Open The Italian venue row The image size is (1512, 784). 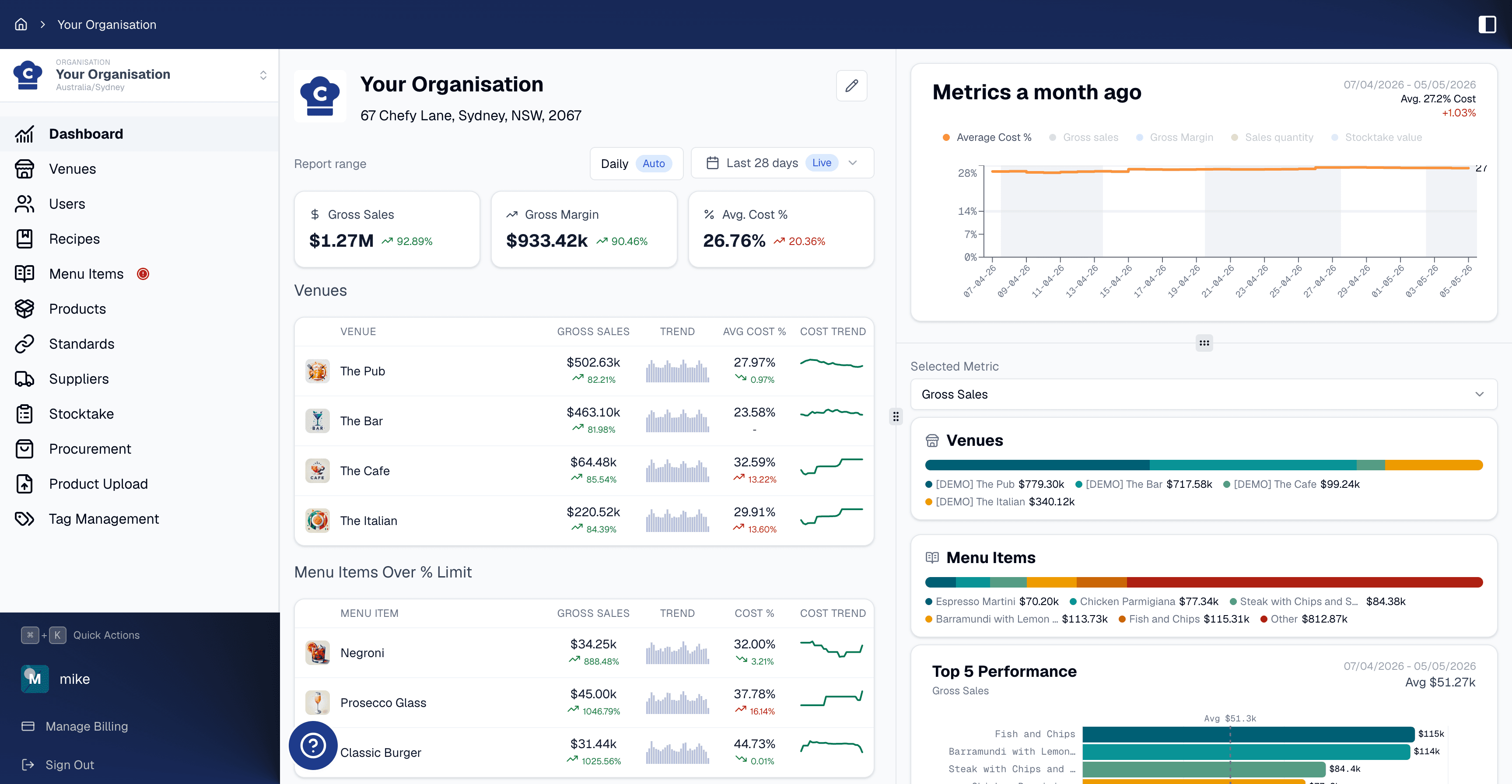pos(584,521)
